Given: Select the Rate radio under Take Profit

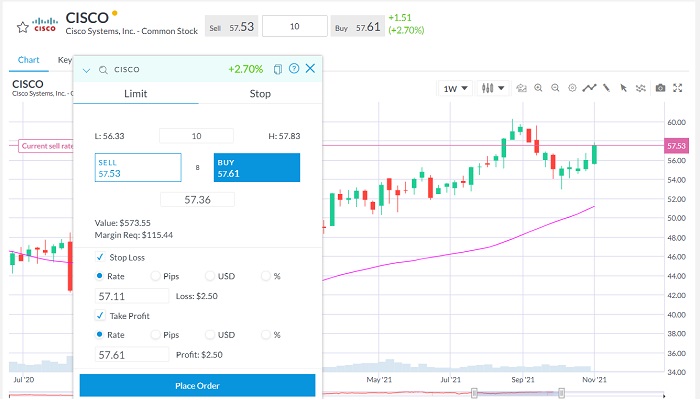Looking at the screenshot, I should tap(100, 334).
